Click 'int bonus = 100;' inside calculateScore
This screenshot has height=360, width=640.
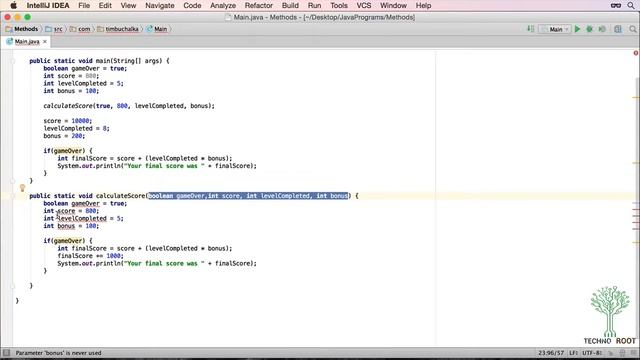(x=71, y=226)
